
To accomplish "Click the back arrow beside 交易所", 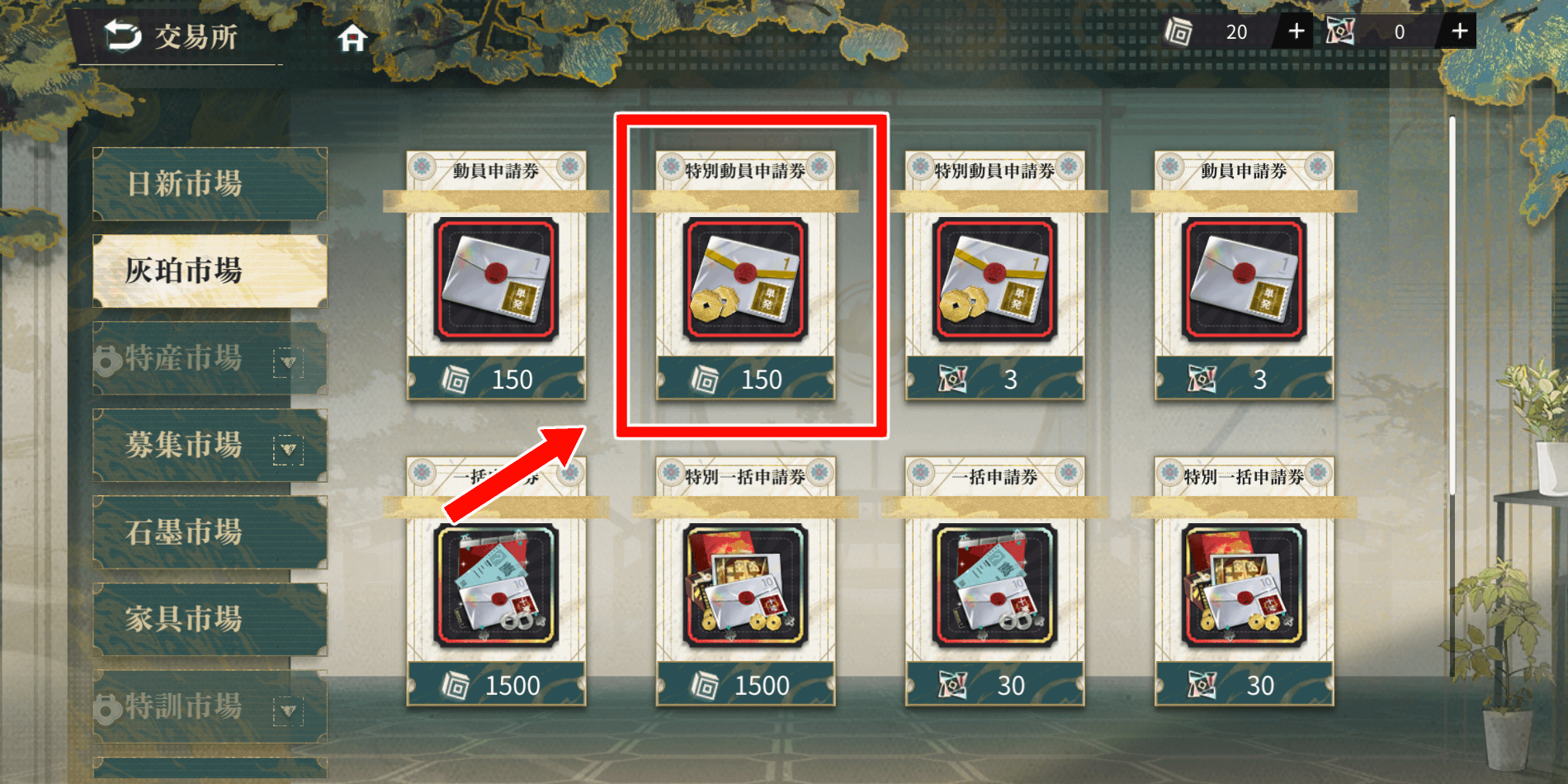I will tap(123, 35).
